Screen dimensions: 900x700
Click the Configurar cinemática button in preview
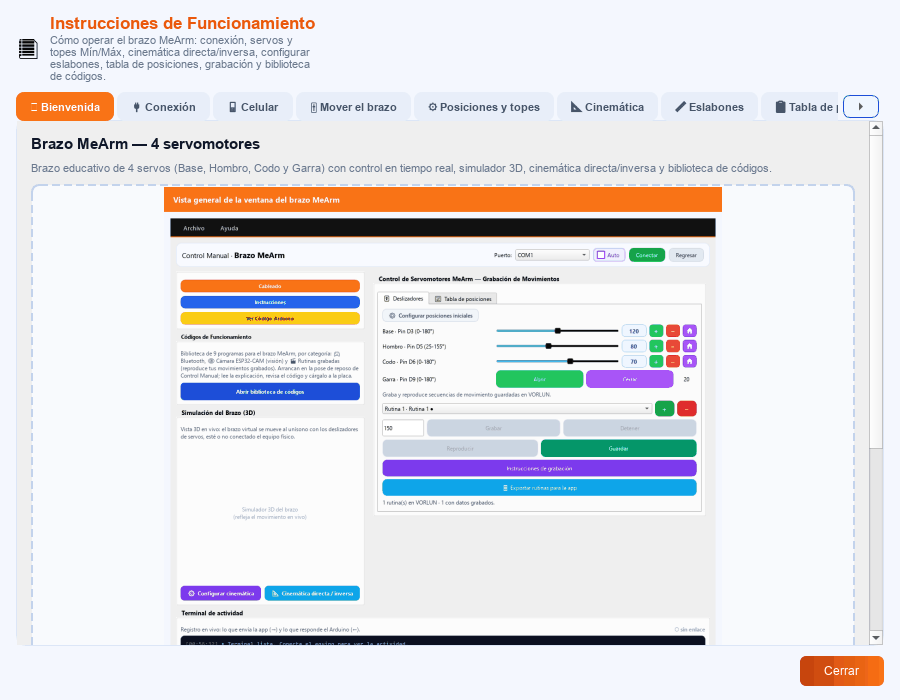(x=221, y=593)
